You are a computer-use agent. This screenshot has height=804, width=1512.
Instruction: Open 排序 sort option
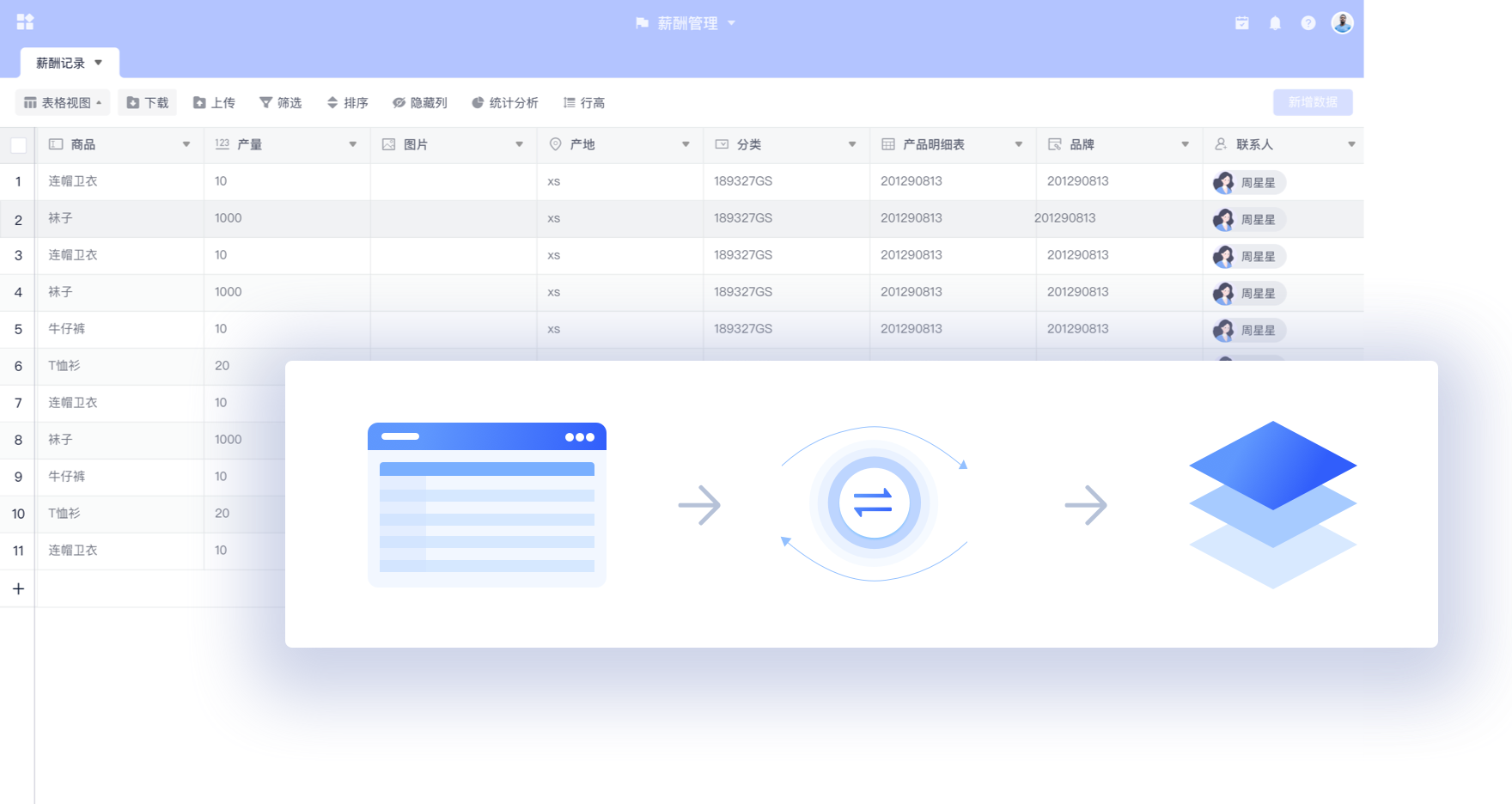(x=348, y=103)
